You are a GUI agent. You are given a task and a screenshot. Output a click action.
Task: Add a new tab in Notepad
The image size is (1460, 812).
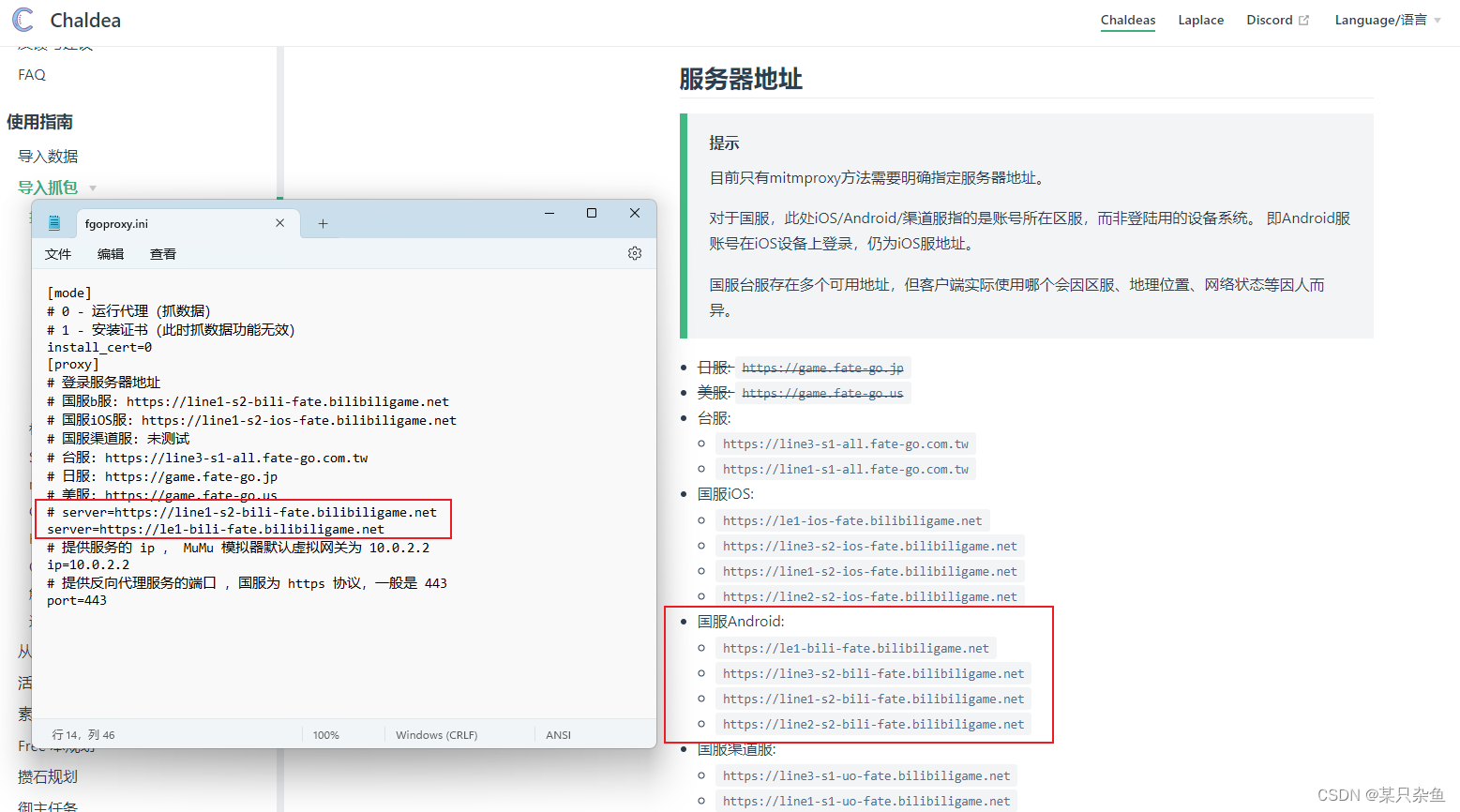(x=323, y=223)
